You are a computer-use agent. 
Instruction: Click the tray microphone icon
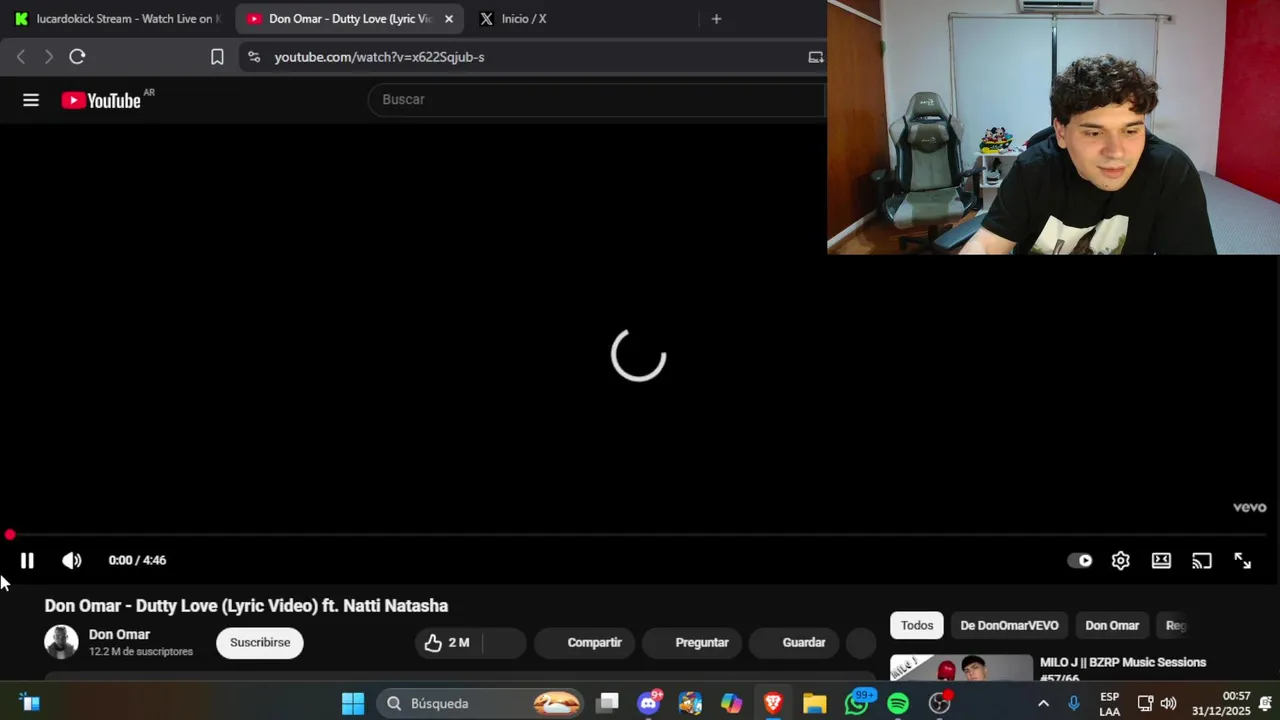pyautogui.click(x=1074, y=704)
